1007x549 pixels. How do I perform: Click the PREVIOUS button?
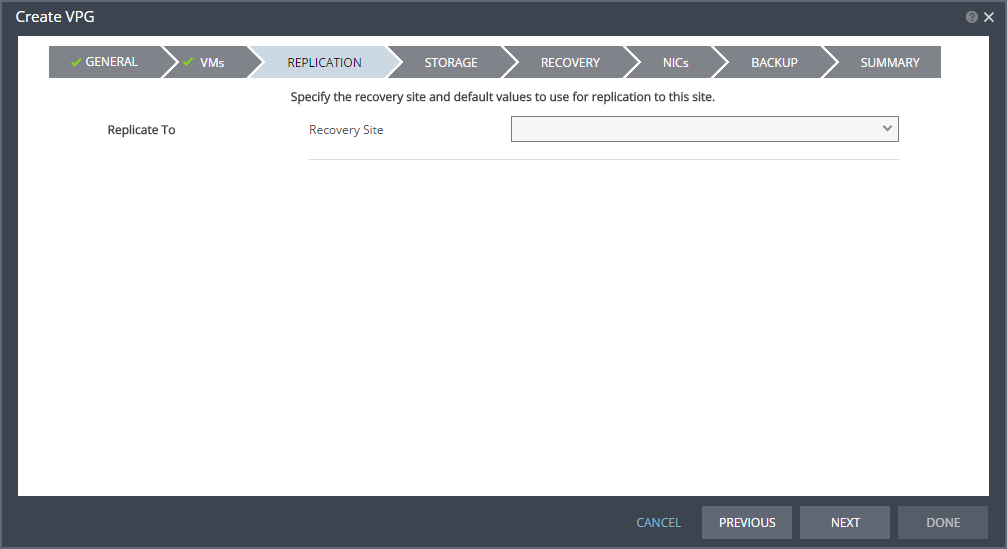[x=747, y=523]
